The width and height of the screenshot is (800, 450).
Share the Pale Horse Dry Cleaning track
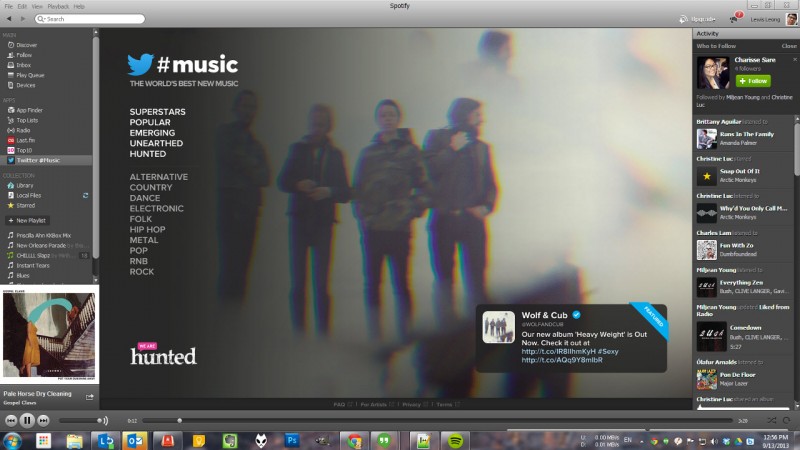coord(89,396)
